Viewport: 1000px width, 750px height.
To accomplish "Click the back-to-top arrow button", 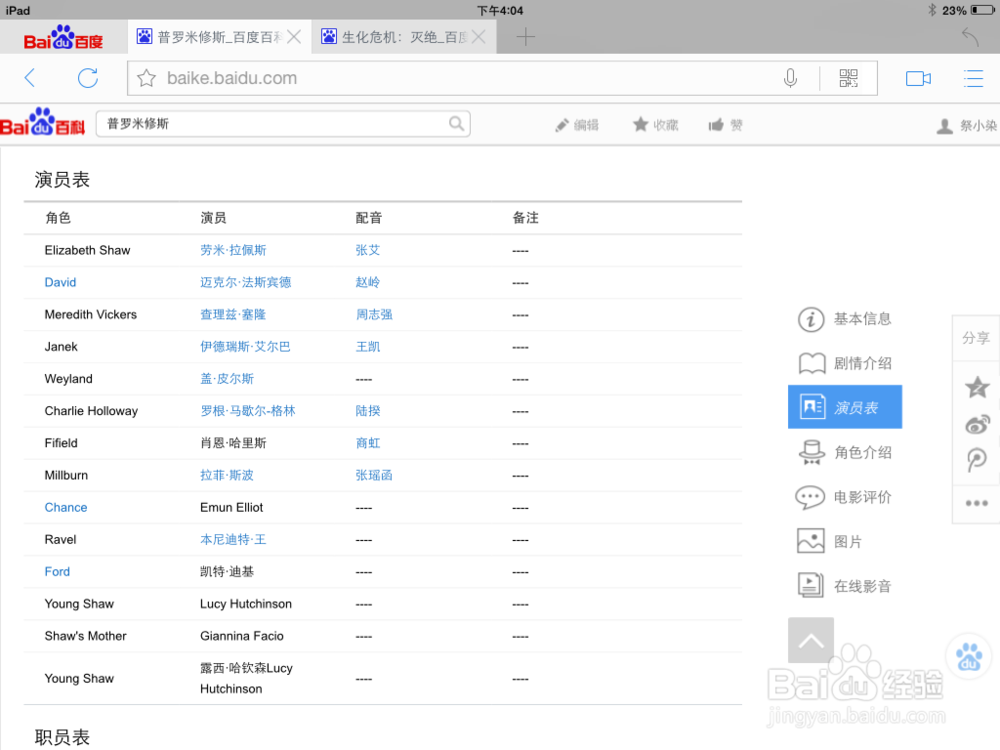I will coord(810,640).
